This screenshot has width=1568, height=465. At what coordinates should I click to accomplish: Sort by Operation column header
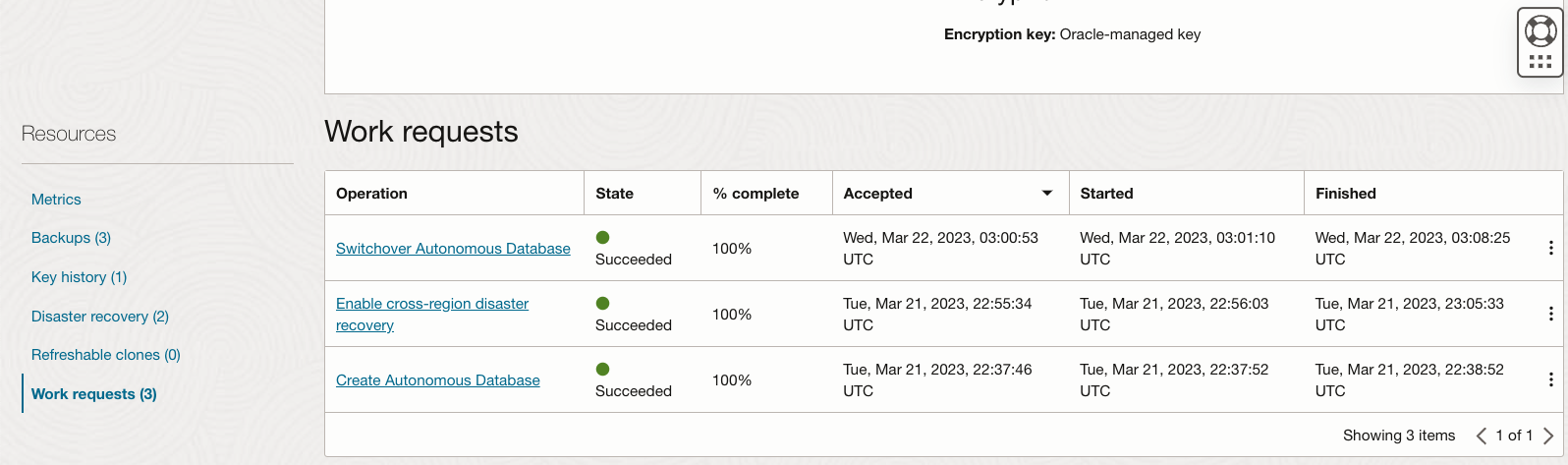coord(371,194)
